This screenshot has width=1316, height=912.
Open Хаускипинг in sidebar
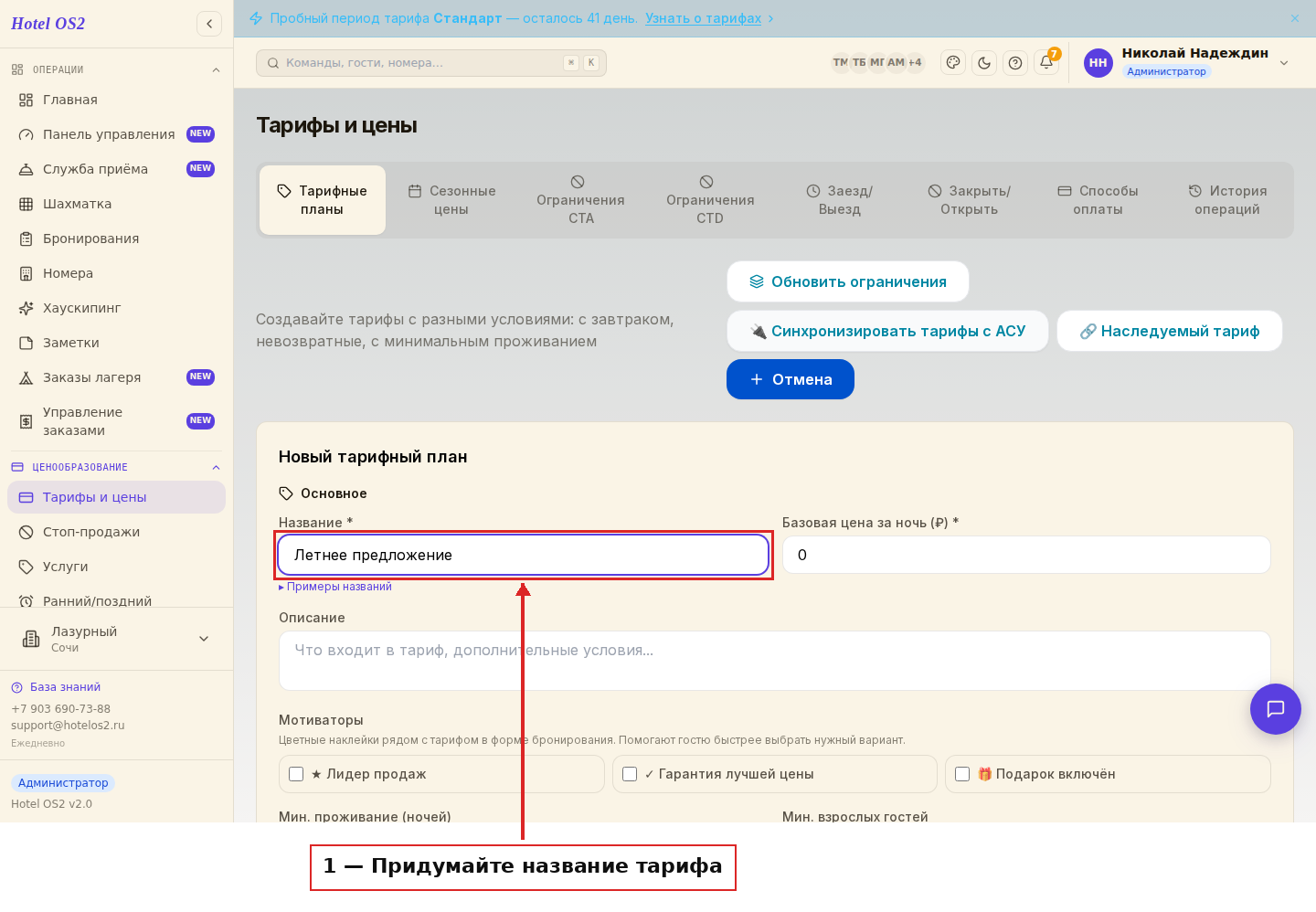[x=116, y=308]
